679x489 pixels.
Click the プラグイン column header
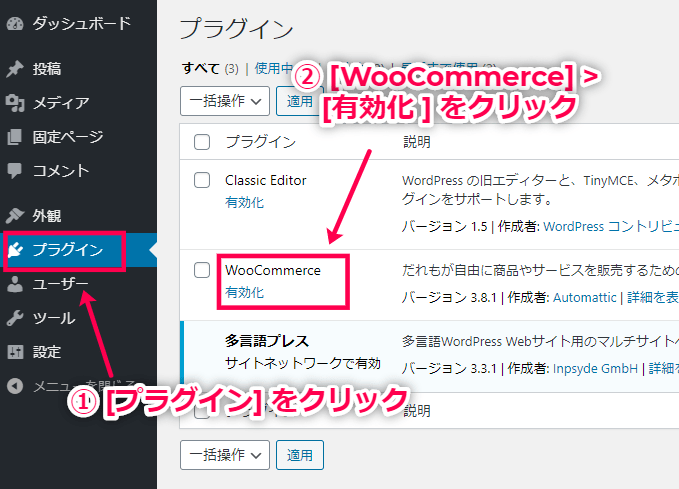(261, 142)
